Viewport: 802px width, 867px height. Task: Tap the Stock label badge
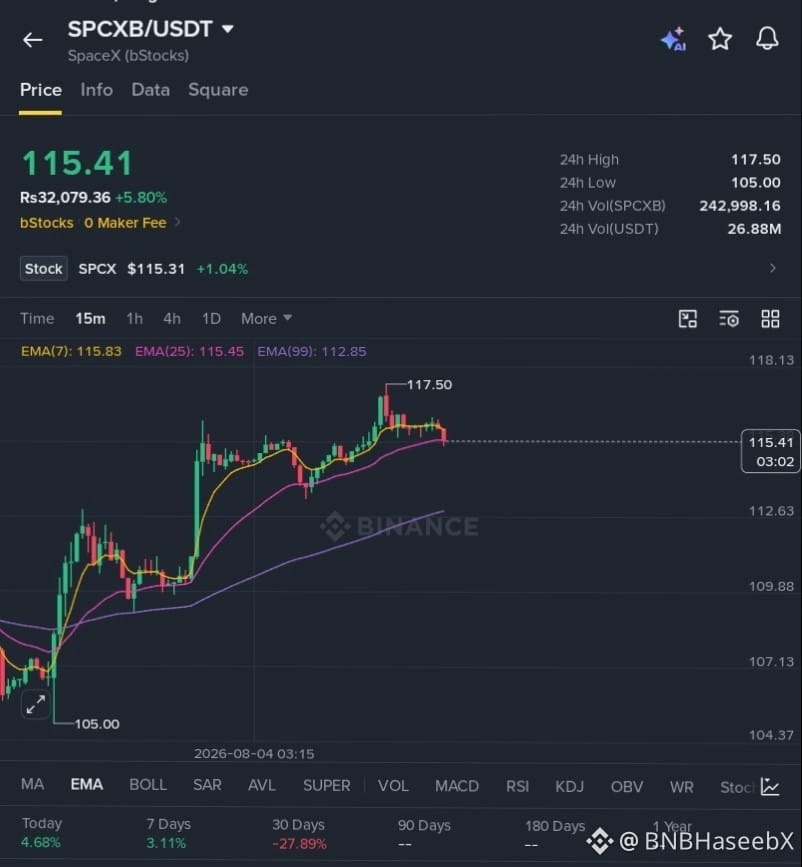tap(44, 269)
